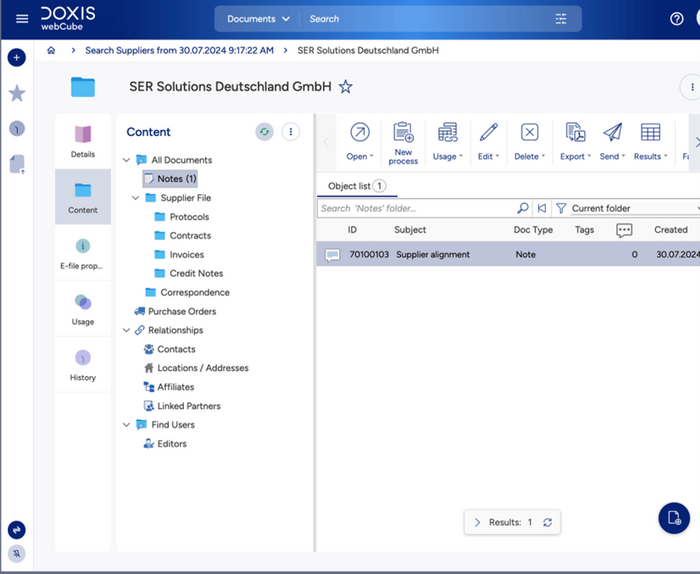Open the Protocols folder

[182, 217]
